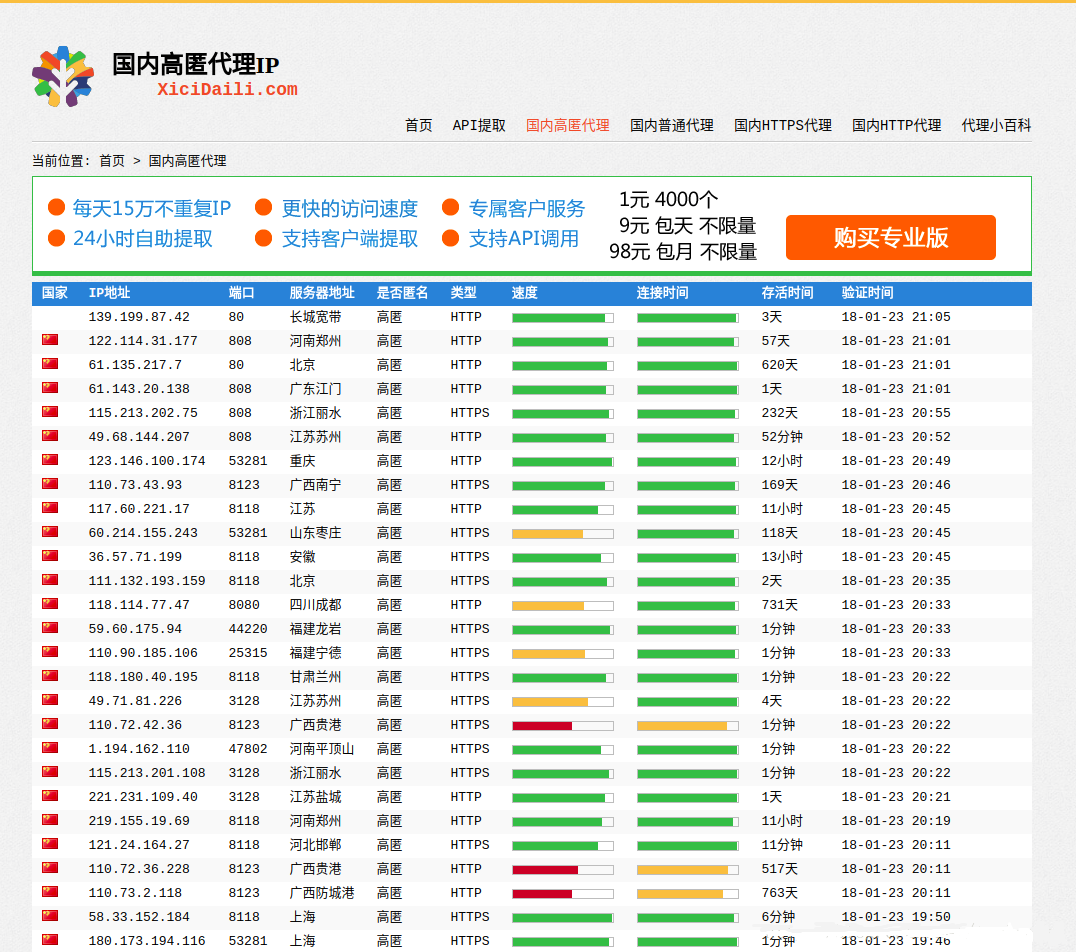Click server location 长城宽带
Image resolution: width=1076 pixels, height=952 pixels.
pos(315,316)
